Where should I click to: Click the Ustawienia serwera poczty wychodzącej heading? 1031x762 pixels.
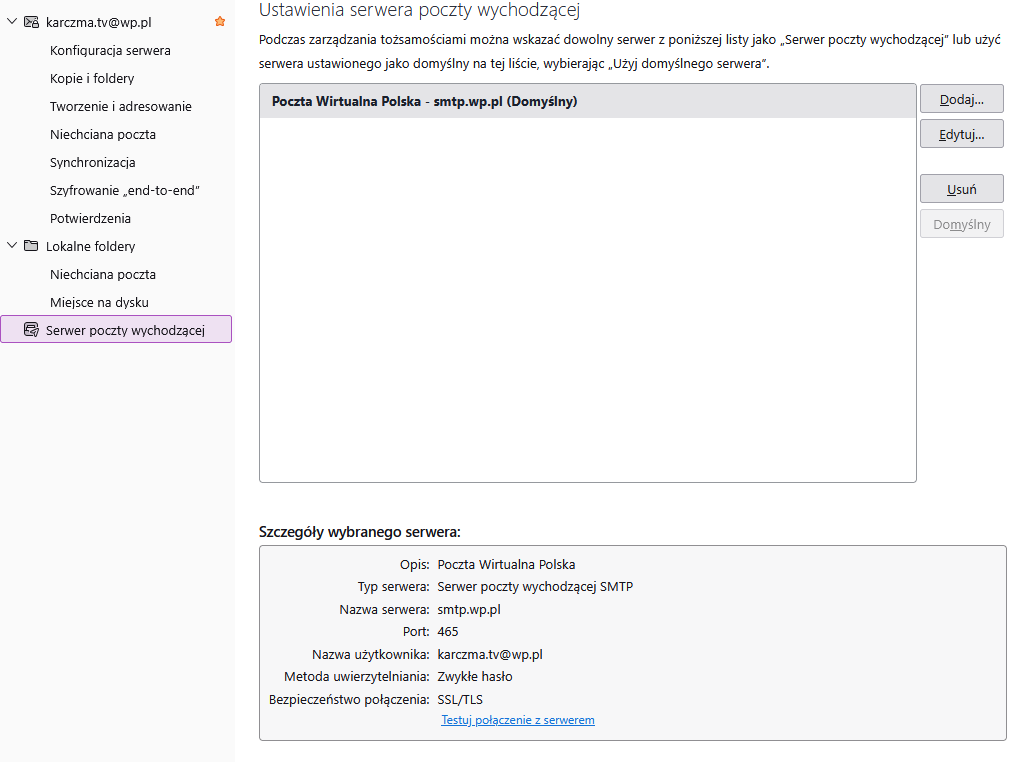pos(420,11)
